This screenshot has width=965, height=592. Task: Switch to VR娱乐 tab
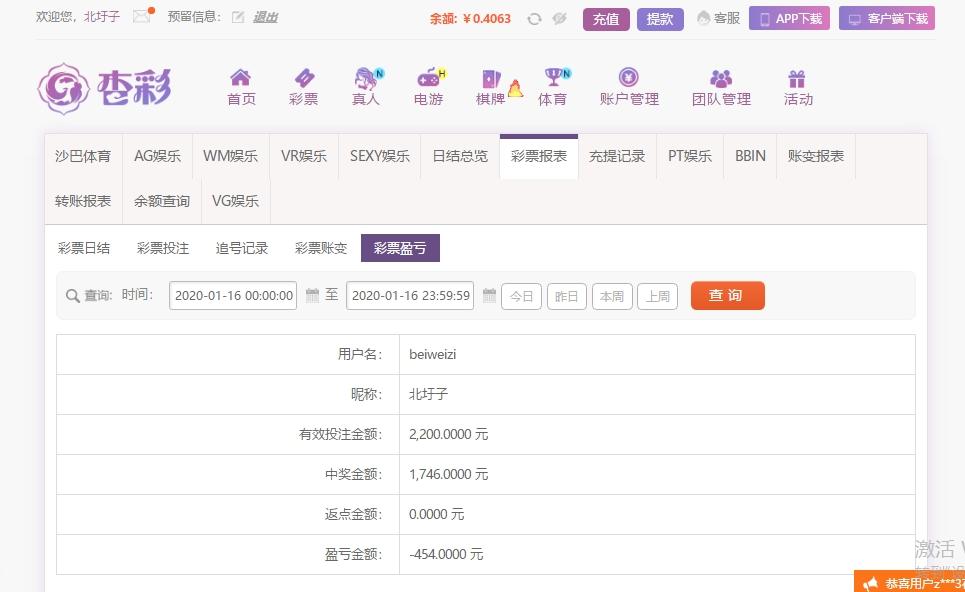[304, 156]
